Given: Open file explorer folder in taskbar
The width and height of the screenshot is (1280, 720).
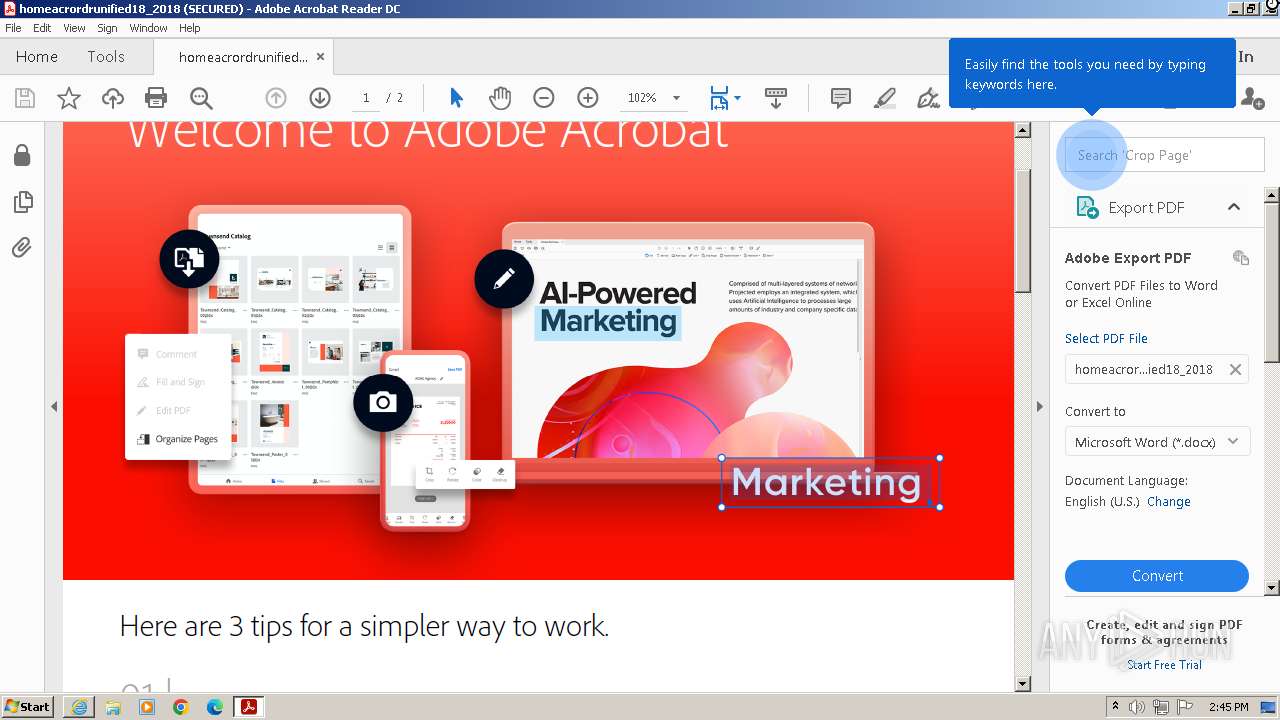Looking at the screenshot, I should (113, 707).
